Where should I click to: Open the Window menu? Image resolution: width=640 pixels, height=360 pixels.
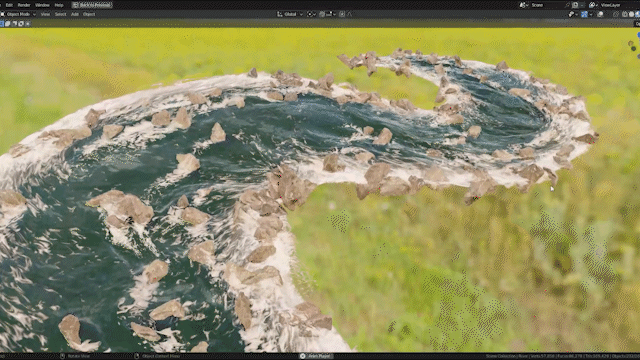coord(42,5)
